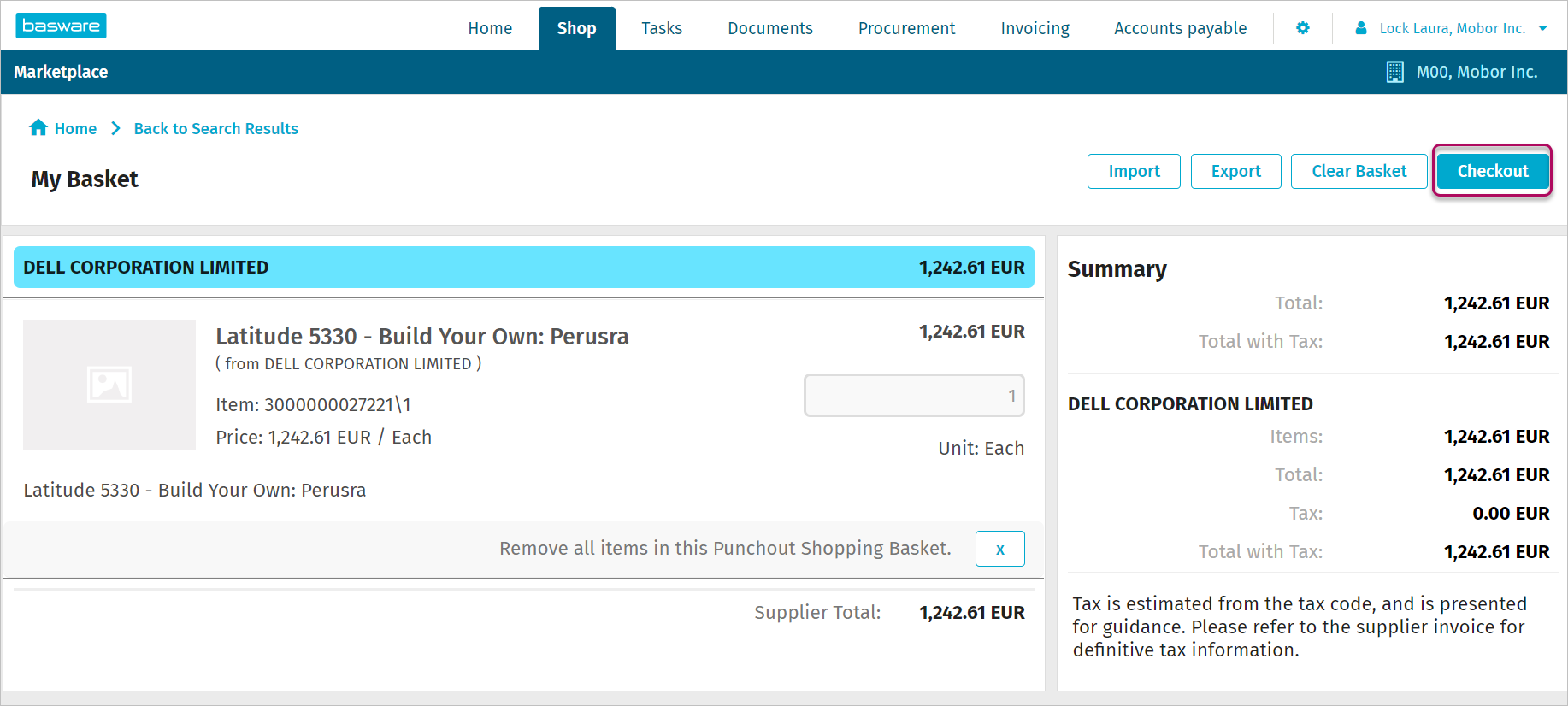Click the Lock Laura, Mobor Inc. username

click(1453, 28)
